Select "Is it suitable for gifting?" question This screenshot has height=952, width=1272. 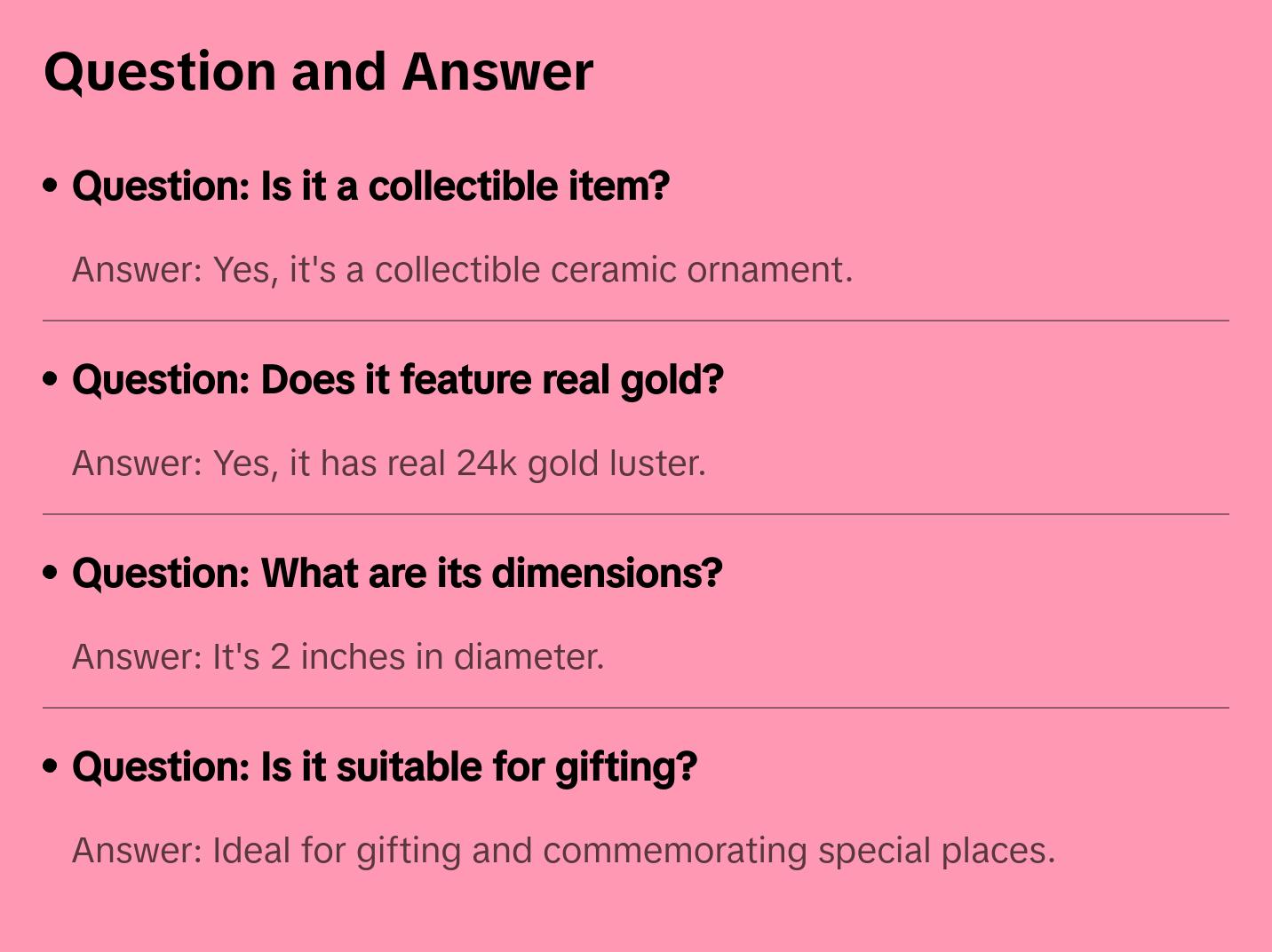tap(384, 767)
